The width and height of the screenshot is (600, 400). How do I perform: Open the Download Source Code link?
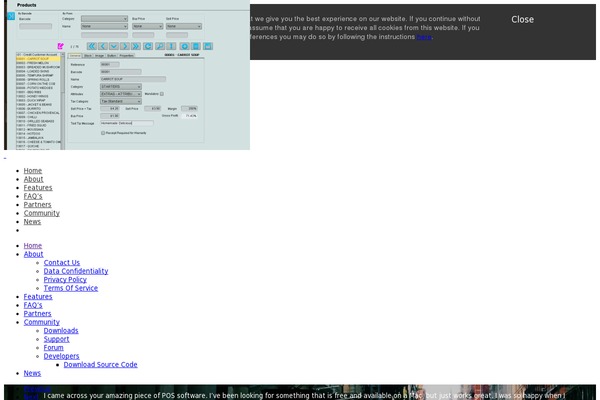coord(100,364)
